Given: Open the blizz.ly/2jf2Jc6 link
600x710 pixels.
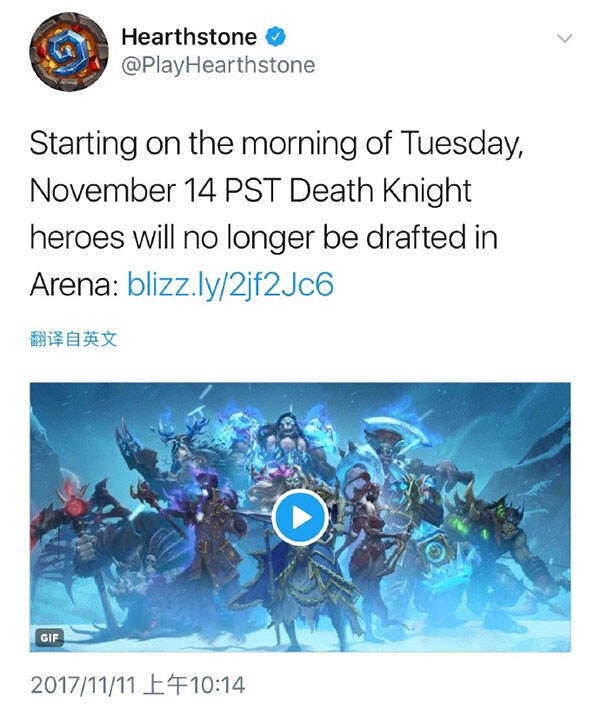Looking at the screenshot, I should coord(230,284).
